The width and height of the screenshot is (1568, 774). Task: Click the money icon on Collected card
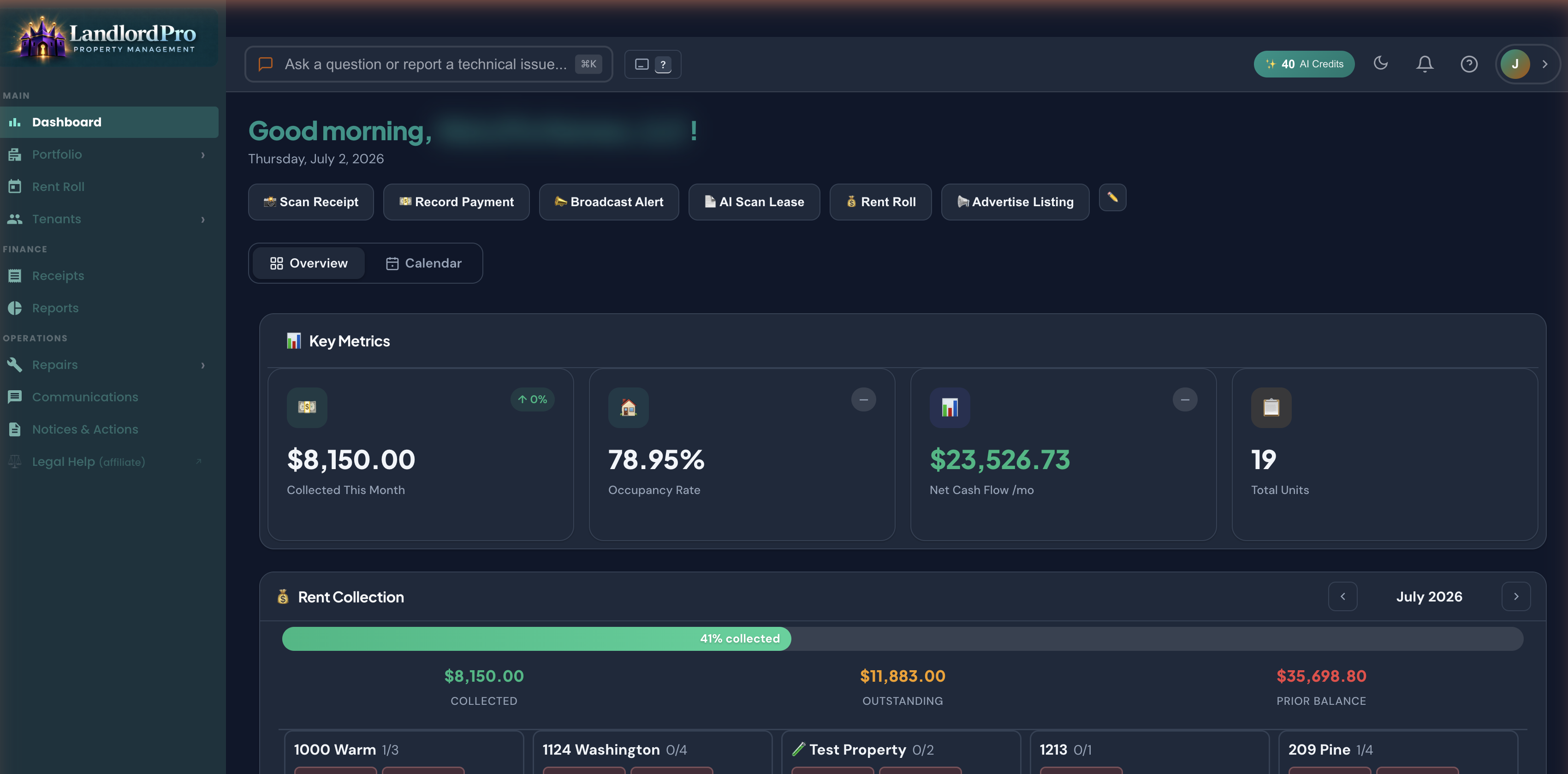click(307, 407)
